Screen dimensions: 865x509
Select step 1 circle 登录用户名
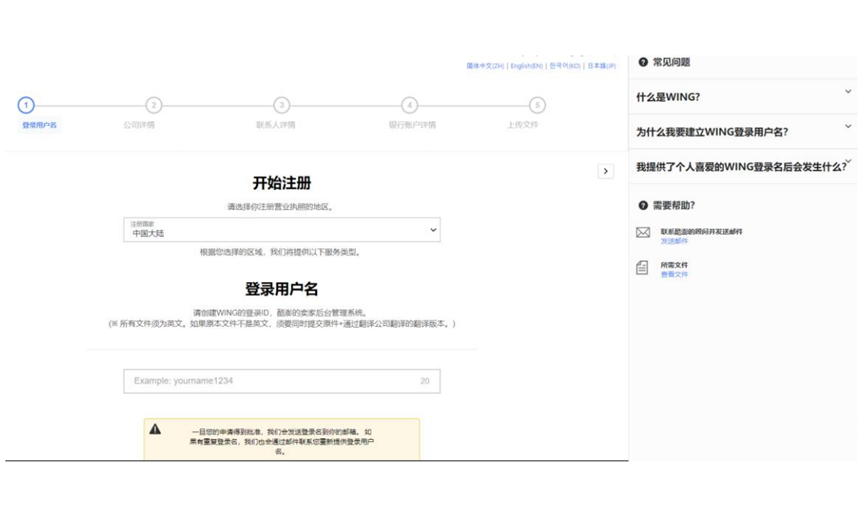point(26,105)
